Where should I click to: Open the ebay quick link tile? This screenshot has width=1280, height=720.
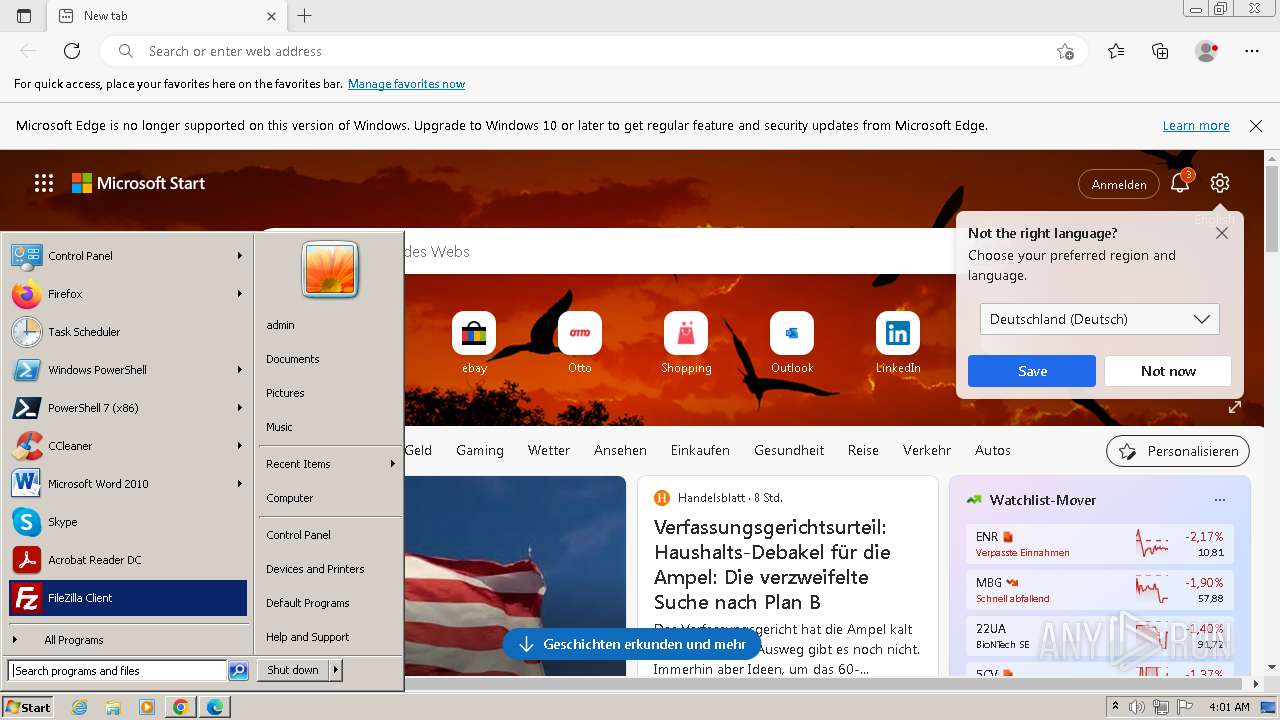click(474, 343)
